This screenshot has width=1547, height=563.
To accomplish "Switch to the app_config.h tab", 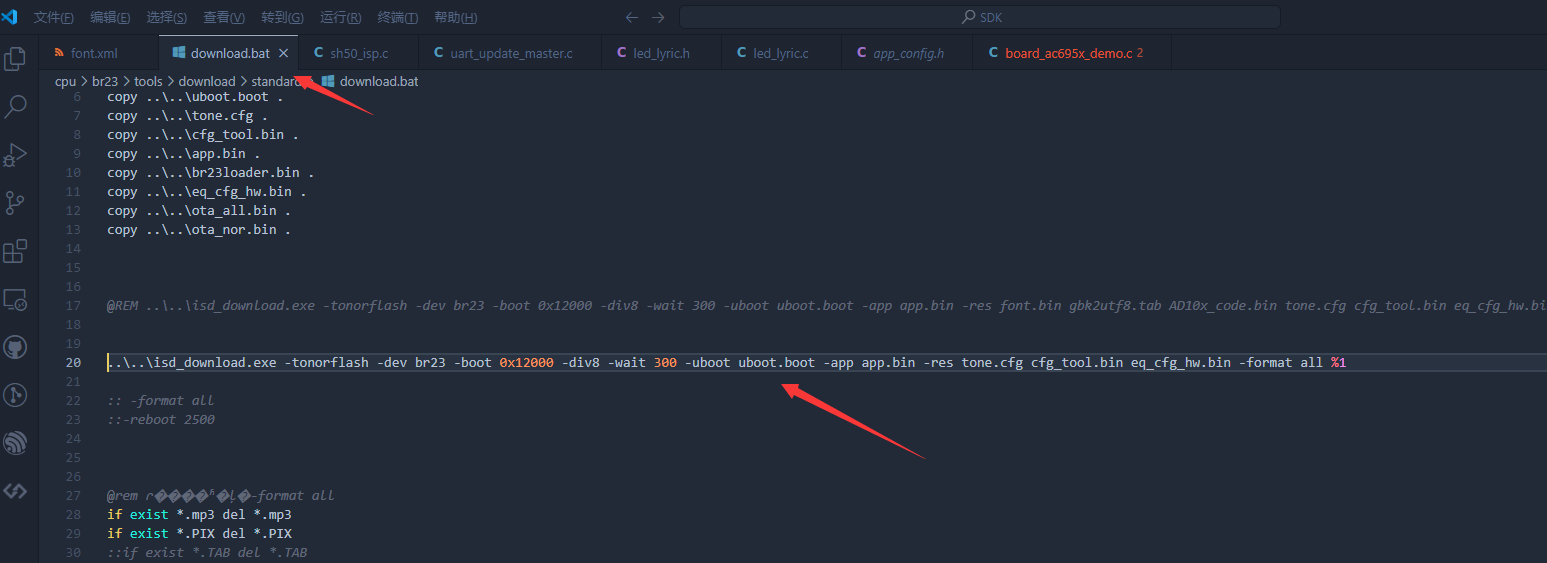I will (907, 53).
